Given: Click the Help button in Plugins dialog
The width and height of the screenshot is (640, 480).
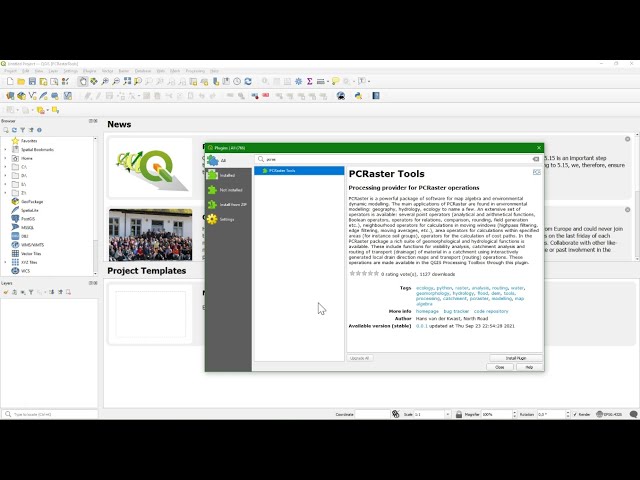Looking at the screenshot, I should click(x=529, y=367).
